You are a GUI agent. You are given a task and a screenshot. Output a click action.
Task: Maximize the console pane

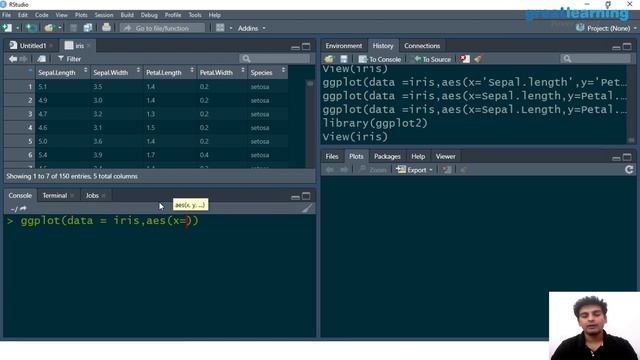306,196
